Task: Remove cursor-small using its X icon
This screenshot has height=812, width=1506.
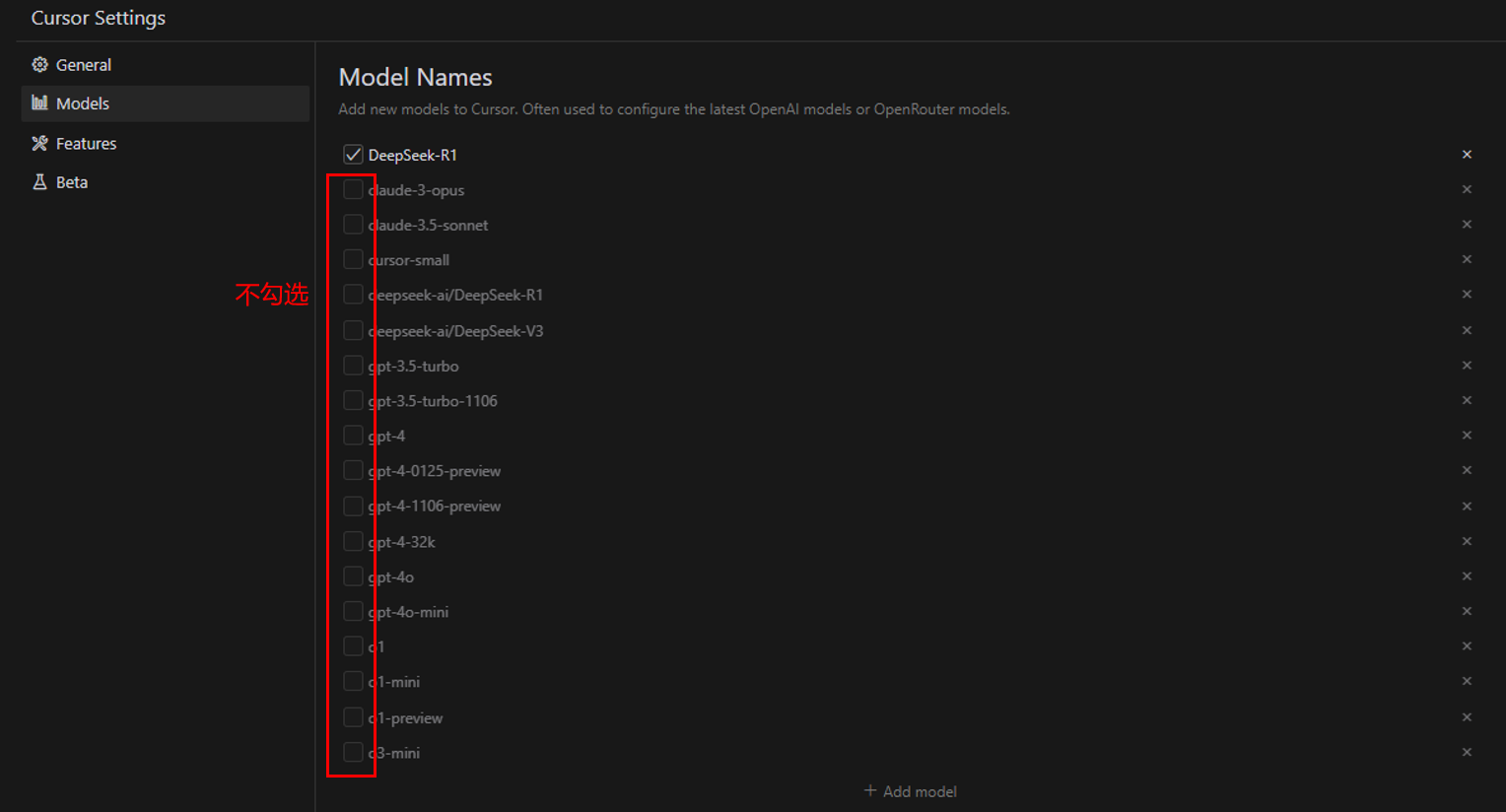Action: coord(1467,259)
